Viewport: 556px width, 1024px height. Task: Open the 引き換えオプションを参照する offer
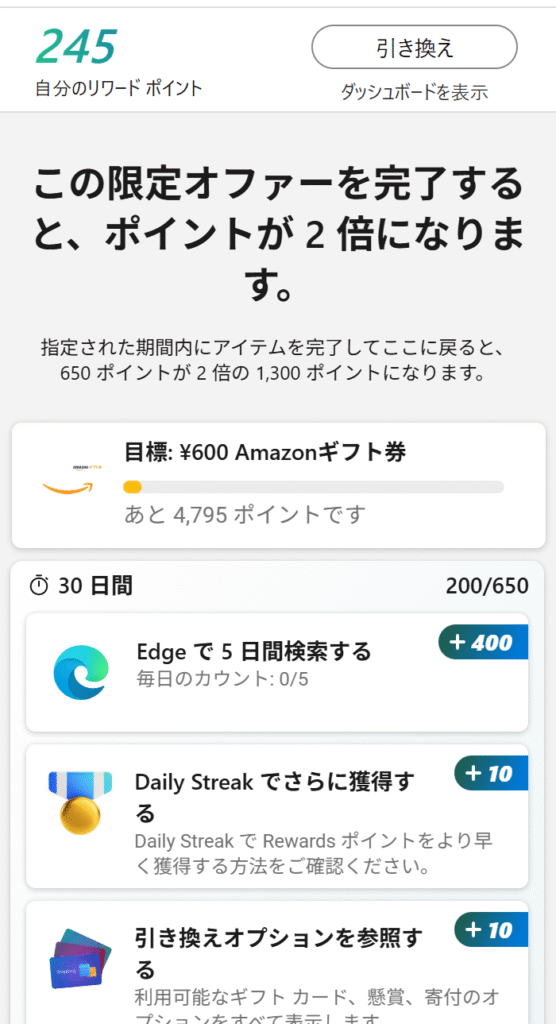277,963
